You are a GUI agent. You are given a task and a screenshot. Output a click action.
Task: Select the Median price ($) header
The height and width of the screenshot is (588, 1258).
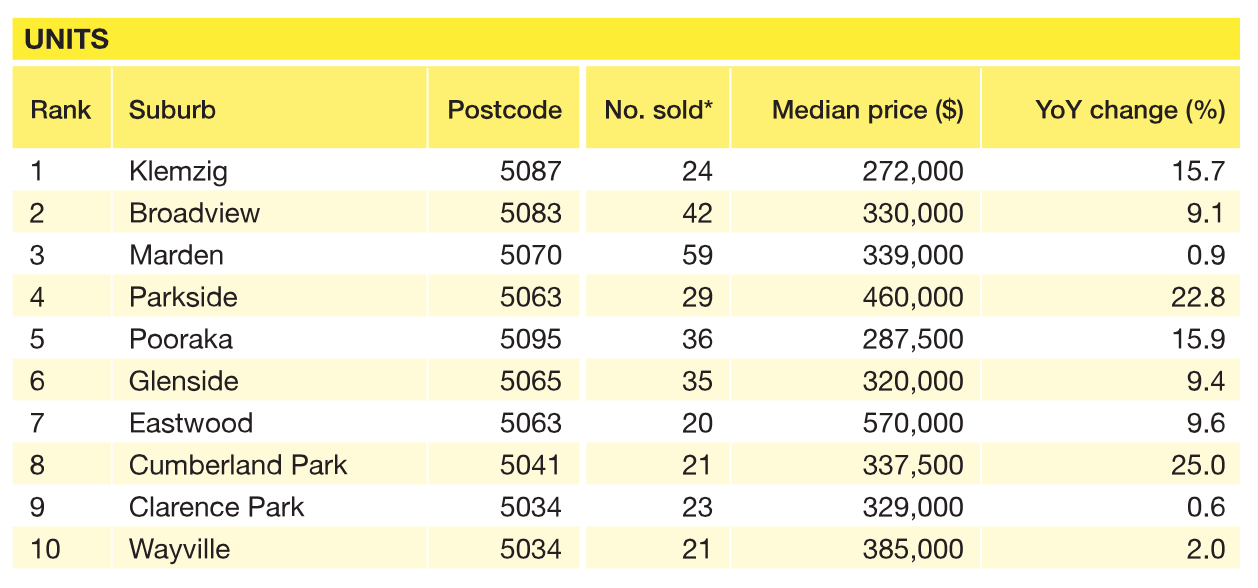pos(867,110)
